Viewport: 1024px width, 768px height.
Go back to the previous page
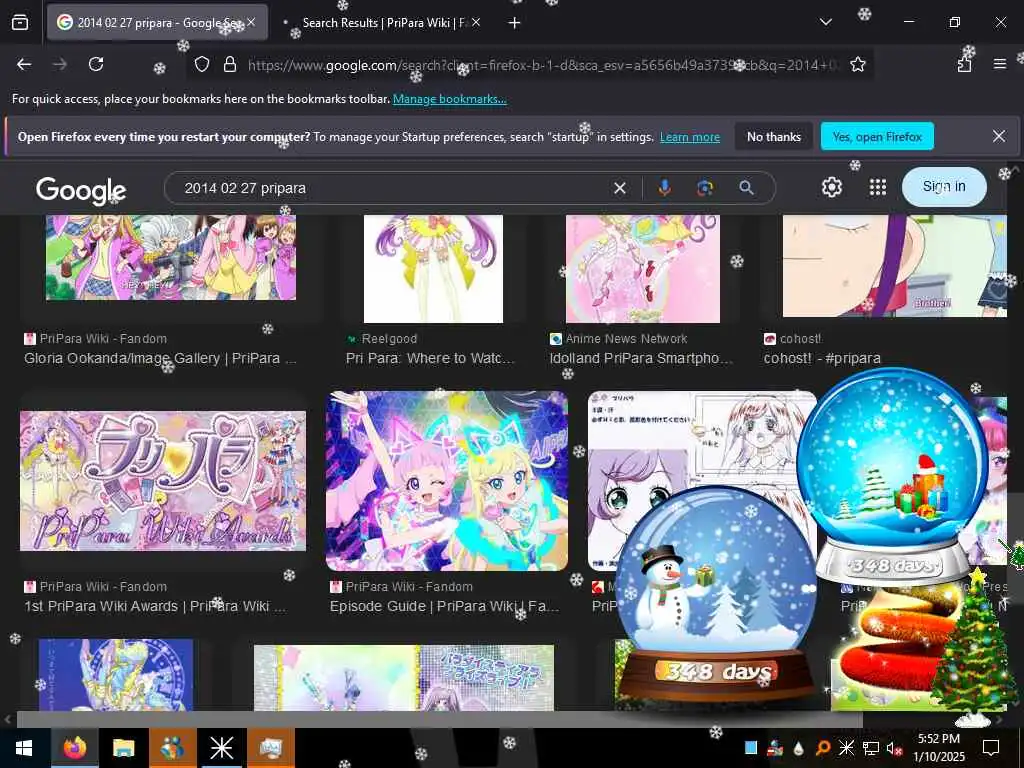[24, 64]
